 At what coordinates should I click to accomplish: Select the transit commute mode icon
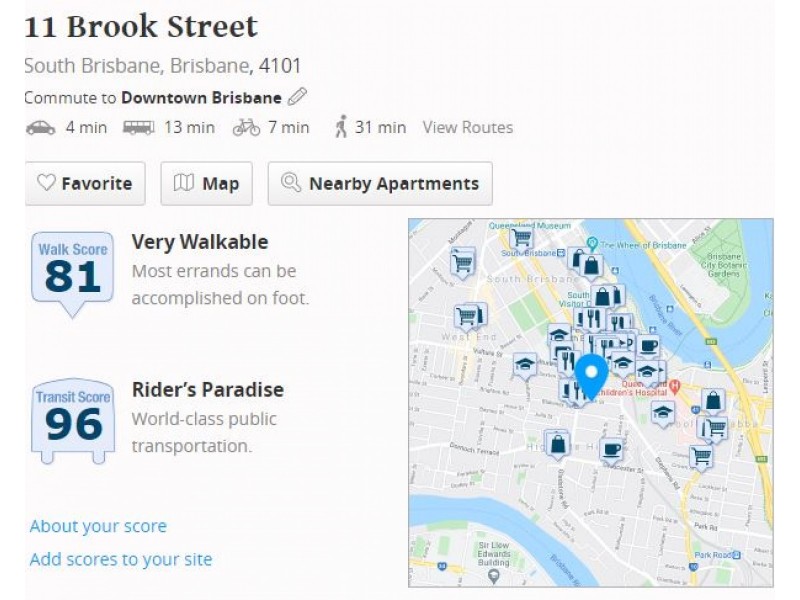pos(140,127)
